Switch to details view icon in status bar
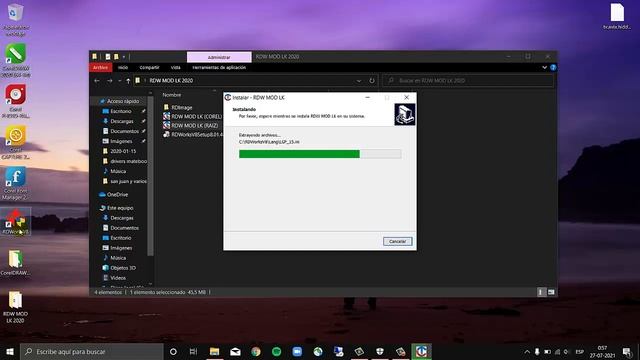 (541, 292)
